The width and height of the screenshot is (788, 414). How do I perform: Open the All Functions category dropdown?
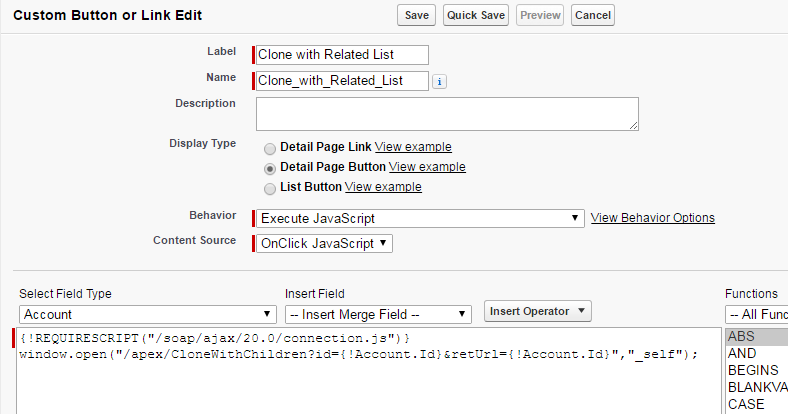756,314
